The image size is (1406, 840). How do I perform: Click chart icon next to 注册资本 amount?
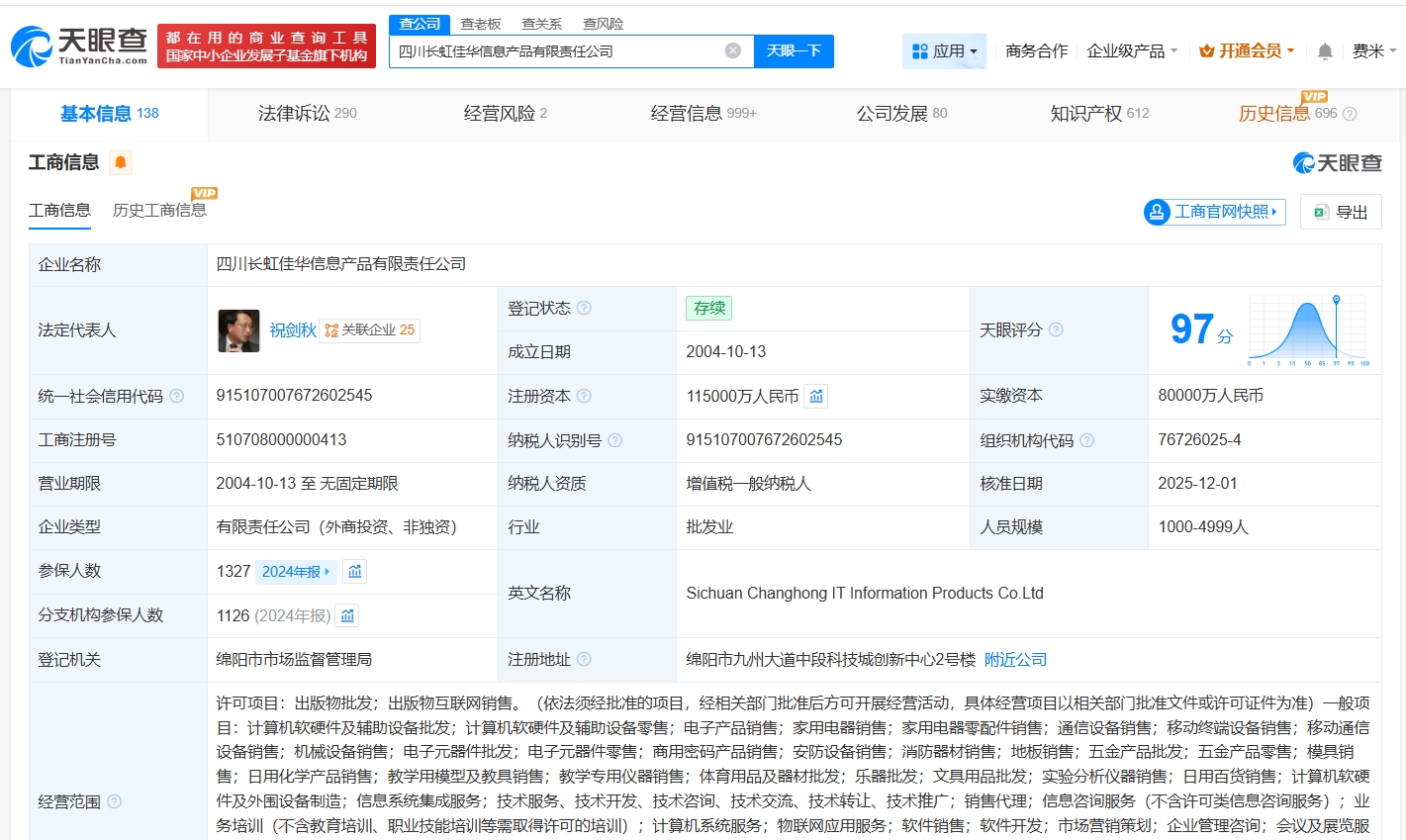pos(815,397)
